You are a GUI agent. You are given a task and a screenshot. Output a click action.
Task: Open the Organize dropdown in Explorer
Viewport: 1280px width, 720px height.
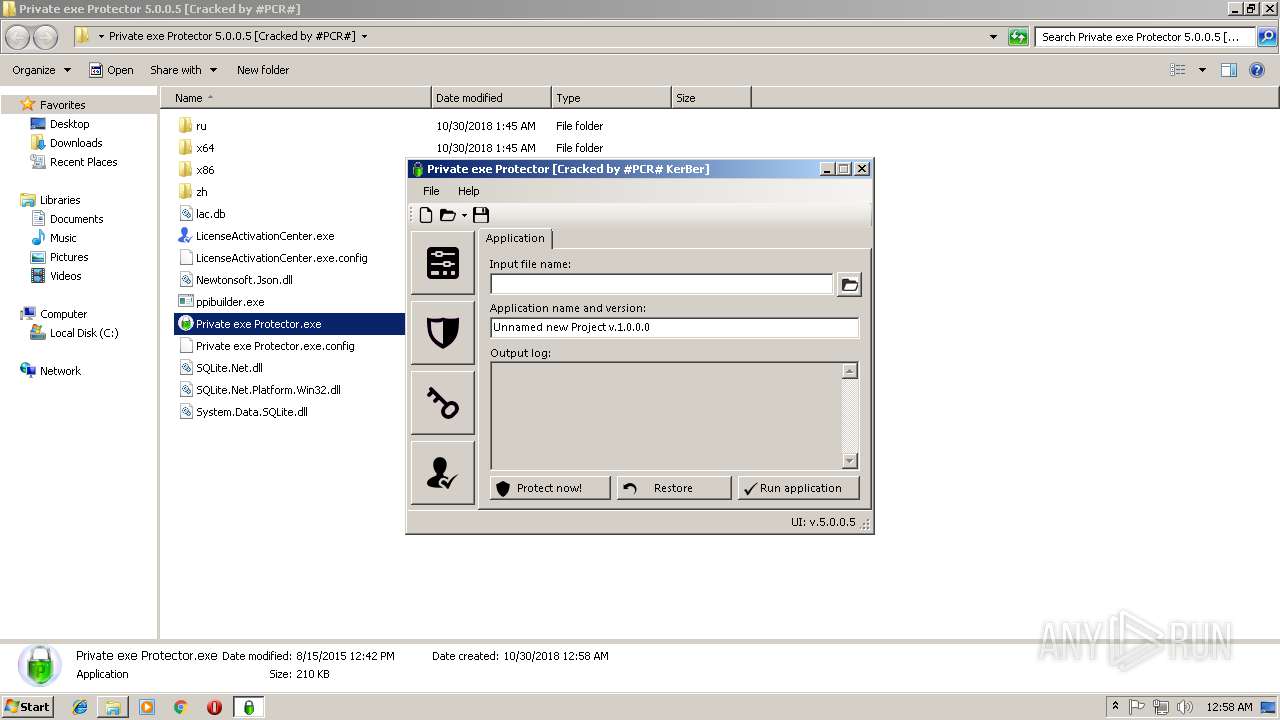(41, 70)
